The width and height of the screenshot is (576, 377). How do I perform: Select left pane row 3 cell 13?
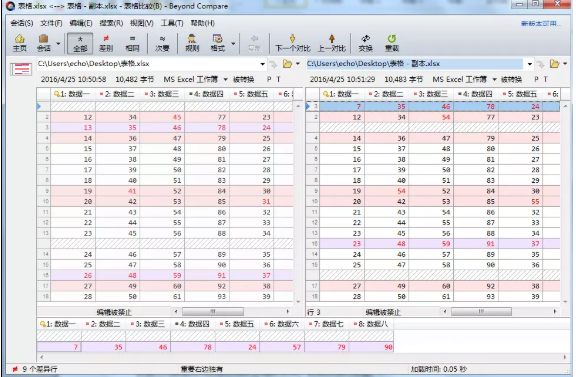click(x=73, y=128)
